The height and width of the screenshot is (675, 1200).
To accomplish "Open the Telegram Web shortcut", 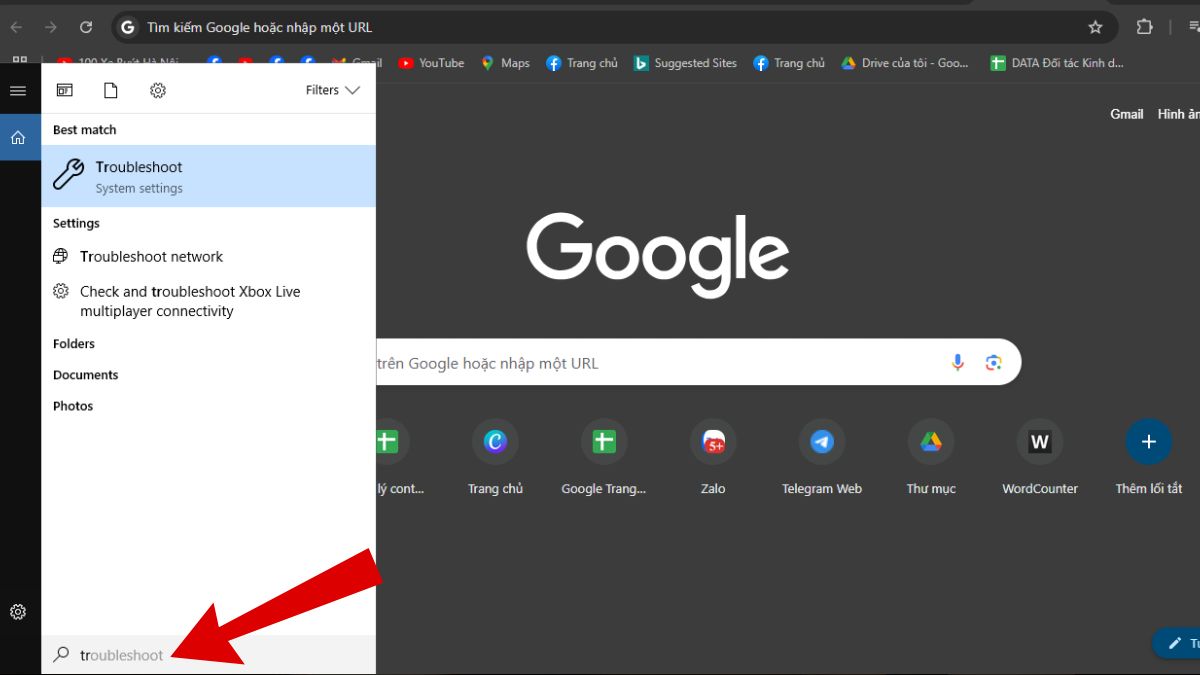I will pos(822,457).
